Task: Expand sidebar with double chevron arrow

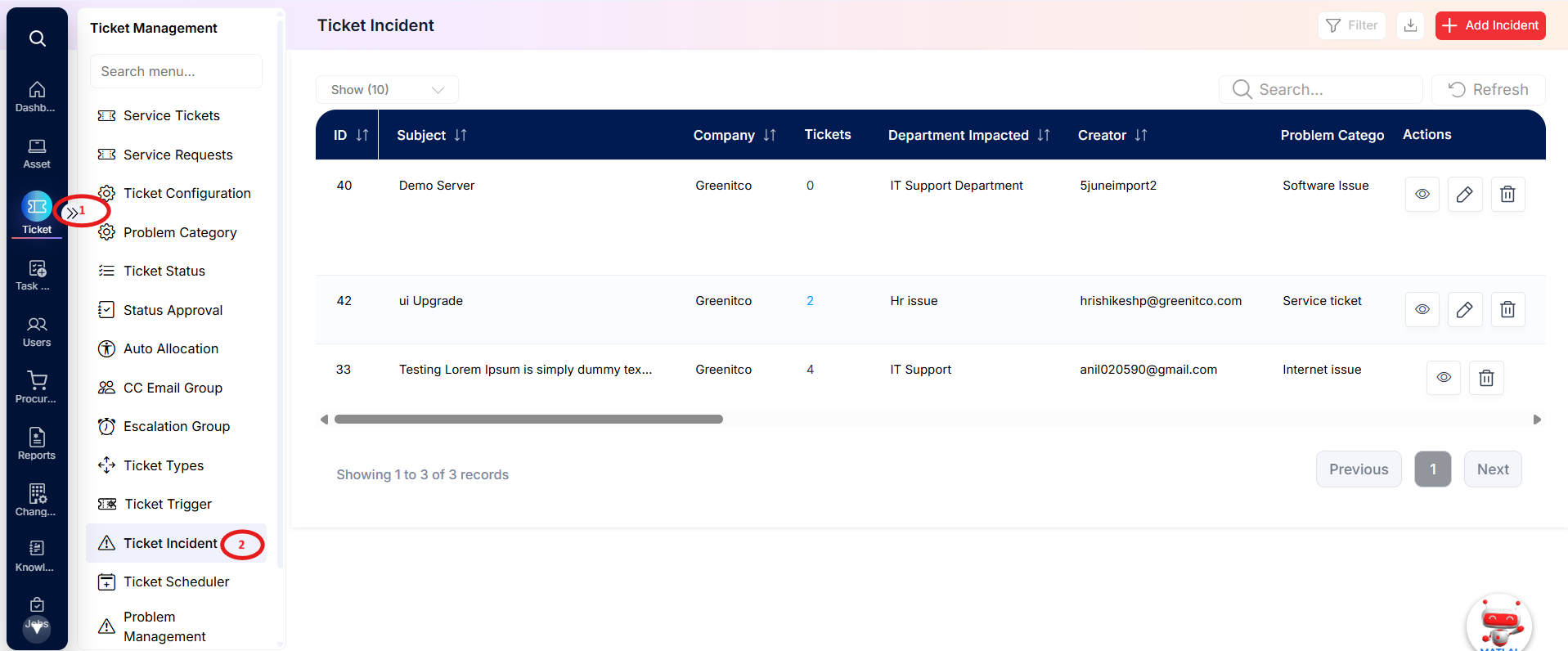Action: pos(72,213)
